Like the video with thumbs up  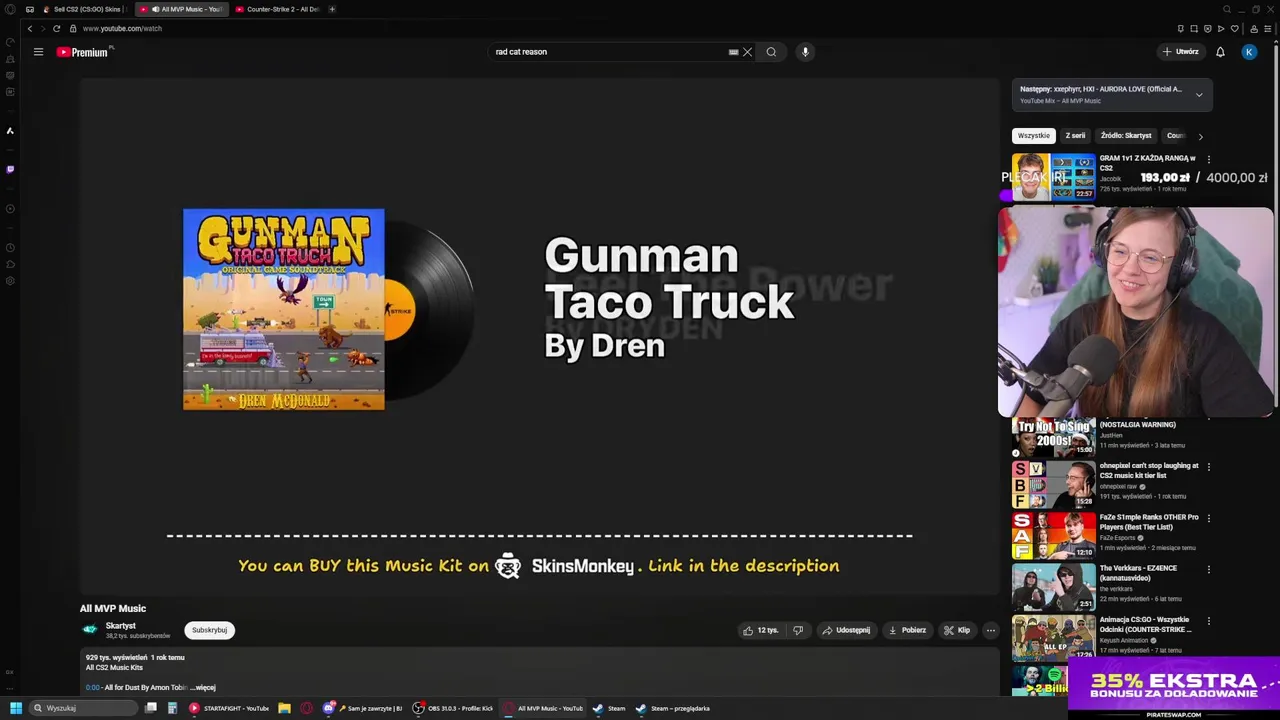pyautogui.click(x=760, y=630)
